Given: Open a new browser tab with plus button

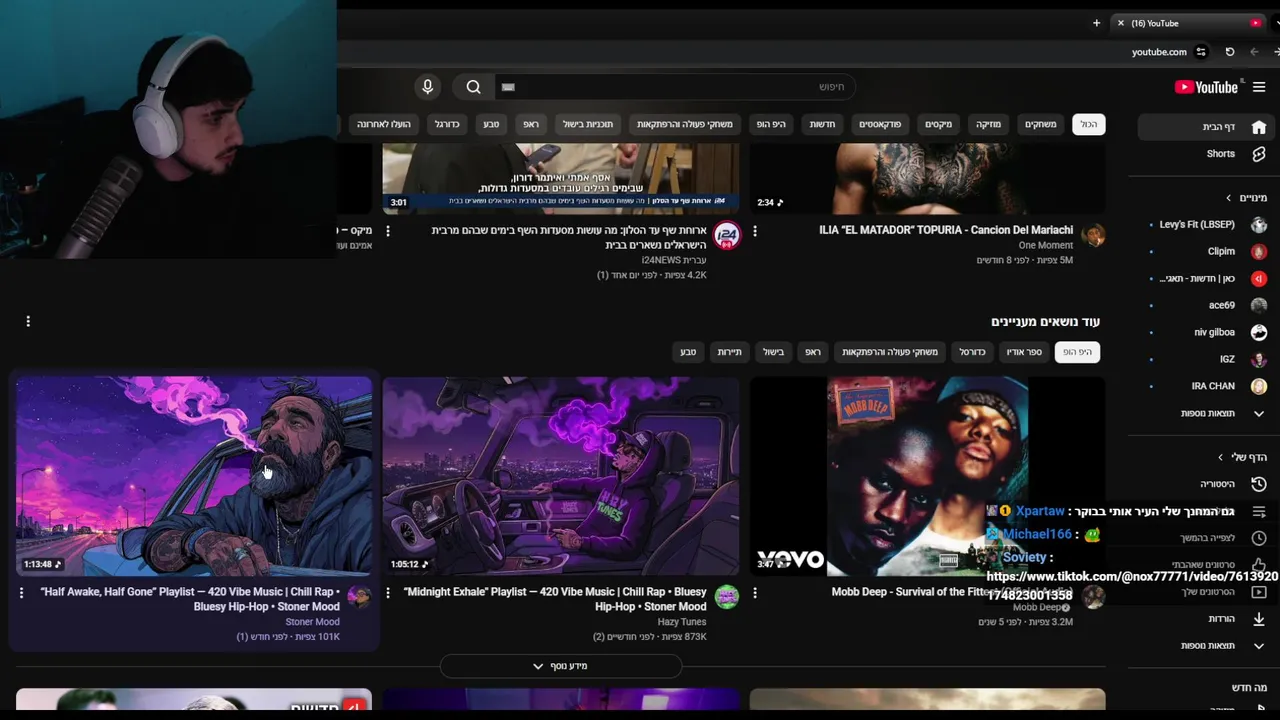Looking at the screenshot, I should pos(1097,23).
